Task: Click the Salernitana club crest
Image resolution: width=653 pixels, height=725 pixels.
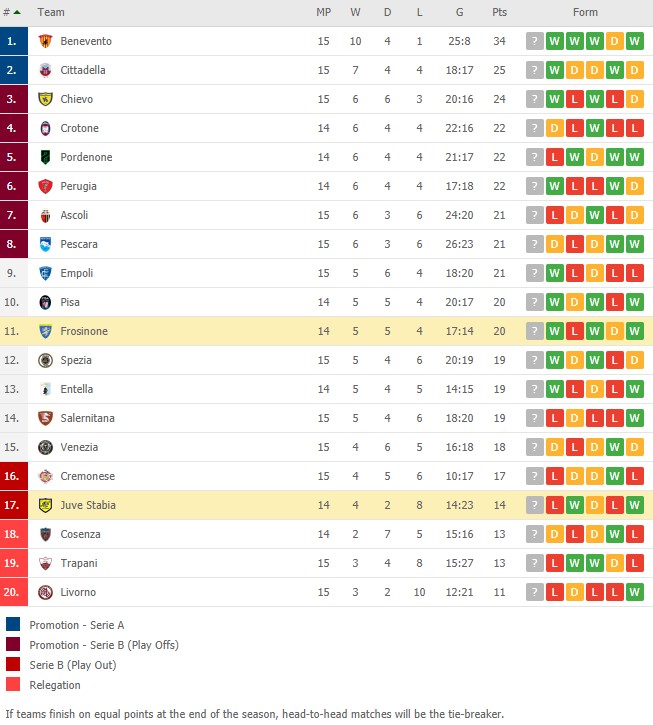Action: (x=45, y=418)
